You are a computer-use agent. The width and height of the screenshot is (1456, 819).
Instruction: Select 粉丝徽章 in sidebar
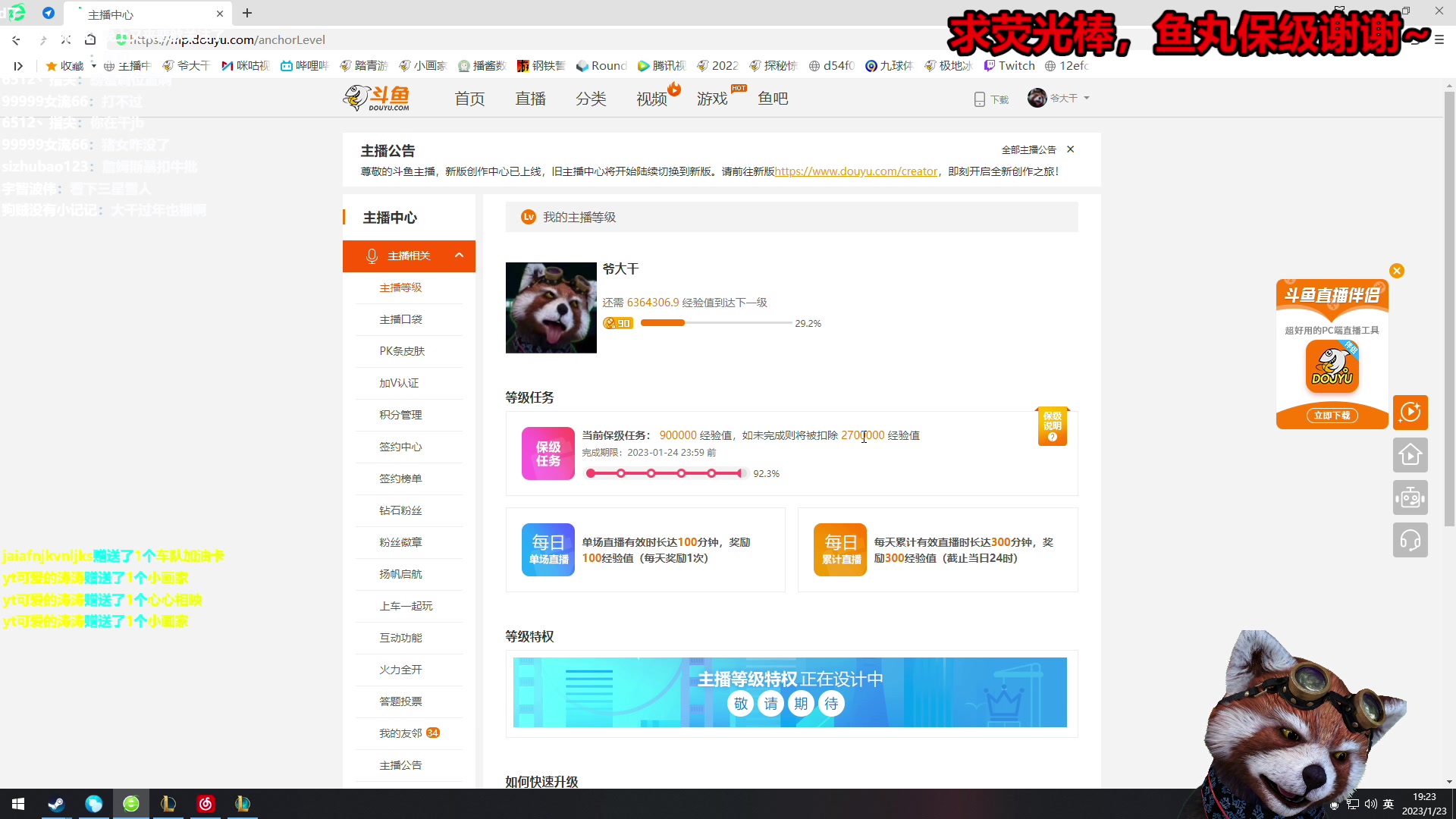tap(400, 542)
